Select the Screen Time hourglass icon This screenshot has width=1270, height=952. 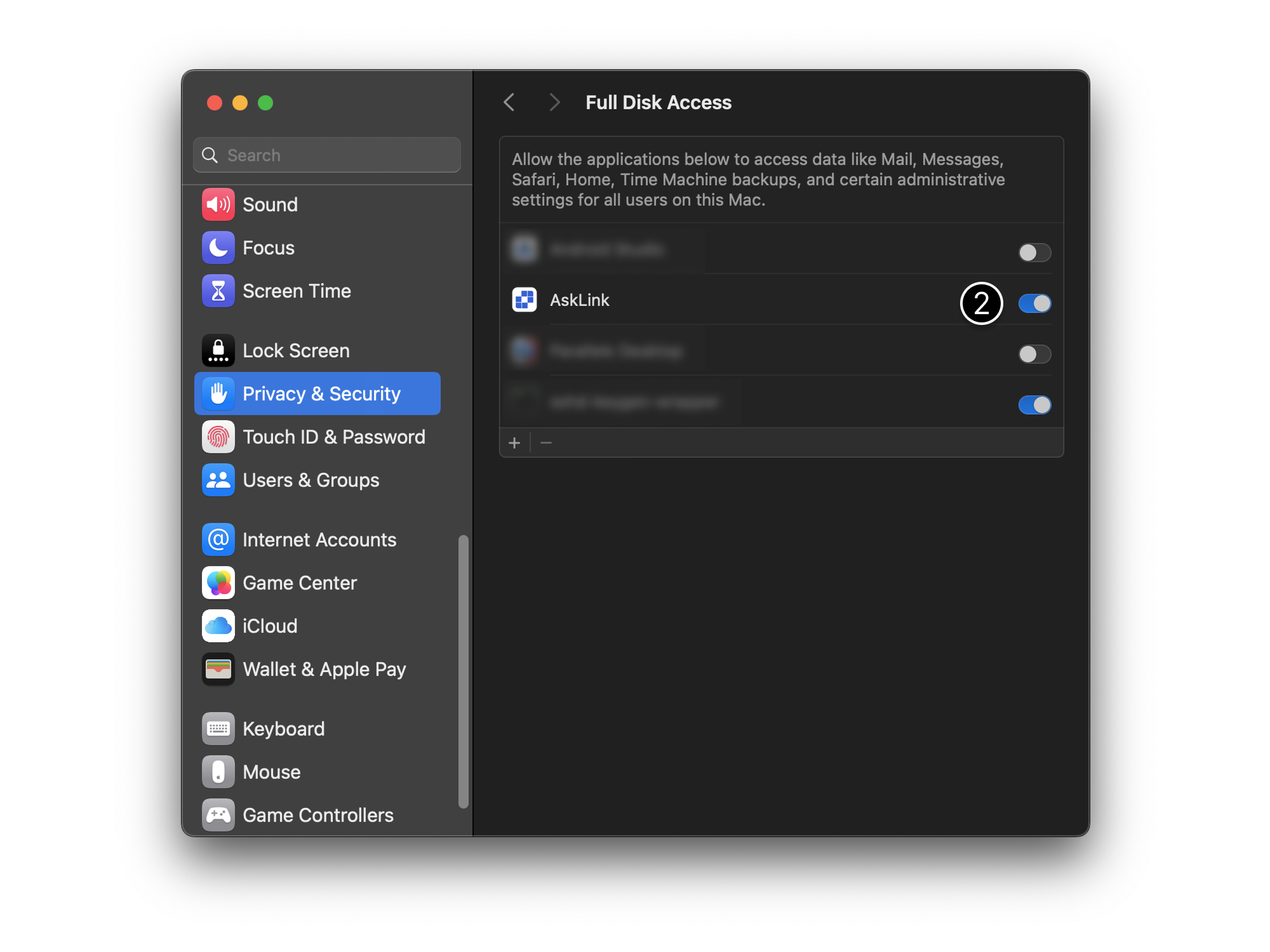coord(218,291)
